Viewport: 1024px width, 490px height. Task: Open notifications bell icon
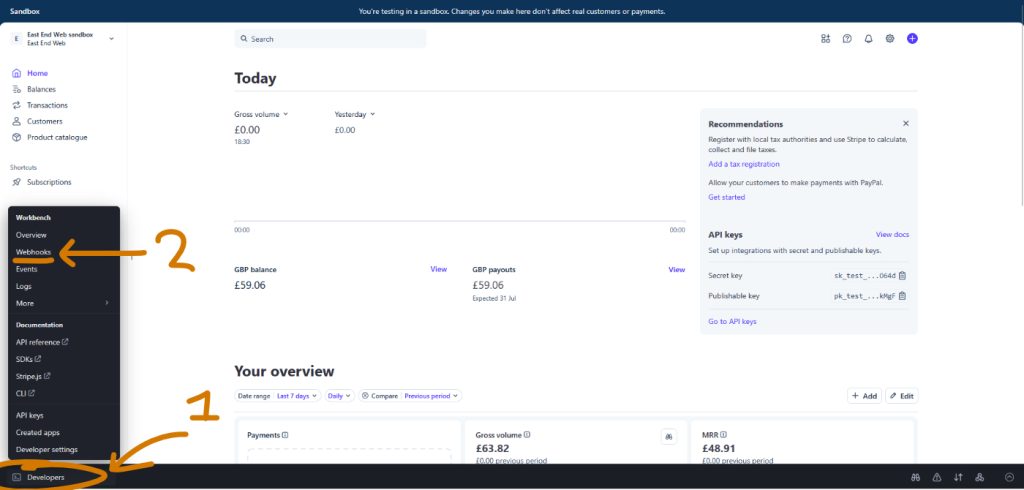pos(869,39)
